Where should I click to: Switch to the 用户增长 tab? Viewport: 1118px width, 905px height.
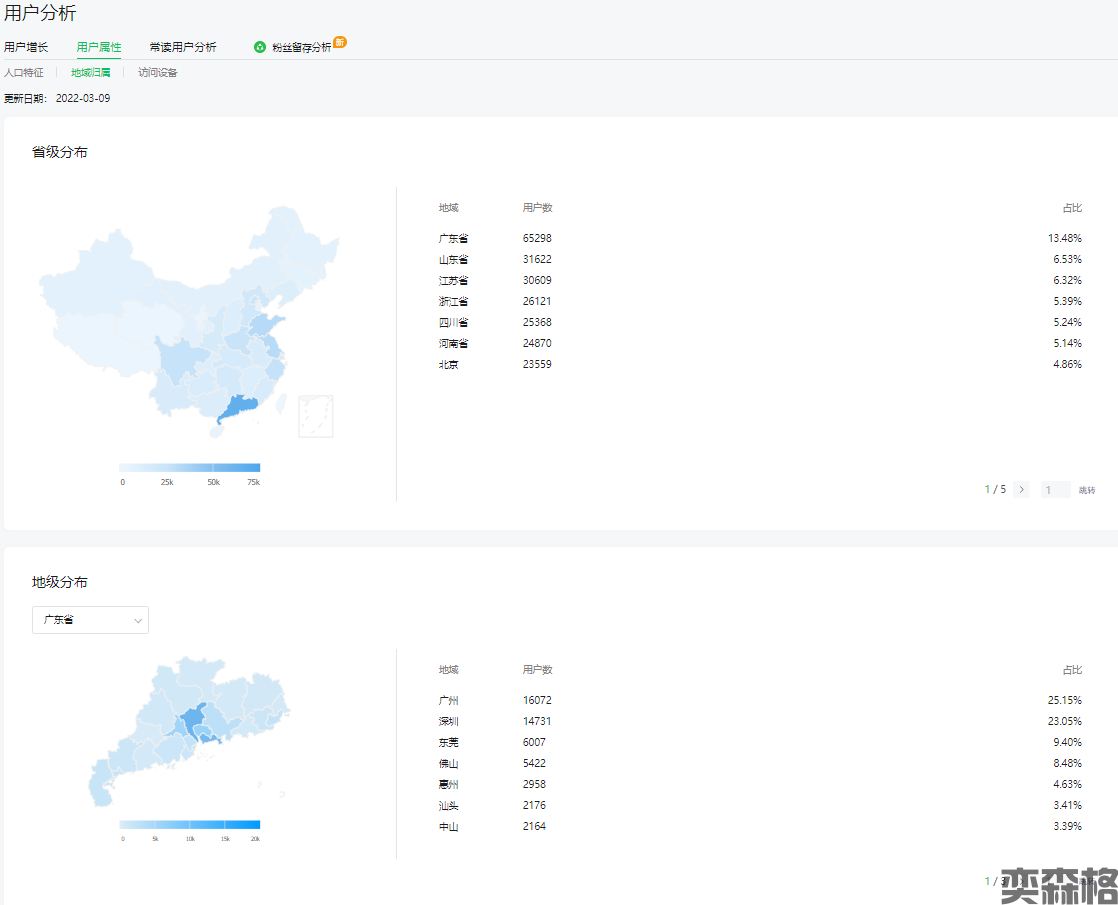coord(26,47)
